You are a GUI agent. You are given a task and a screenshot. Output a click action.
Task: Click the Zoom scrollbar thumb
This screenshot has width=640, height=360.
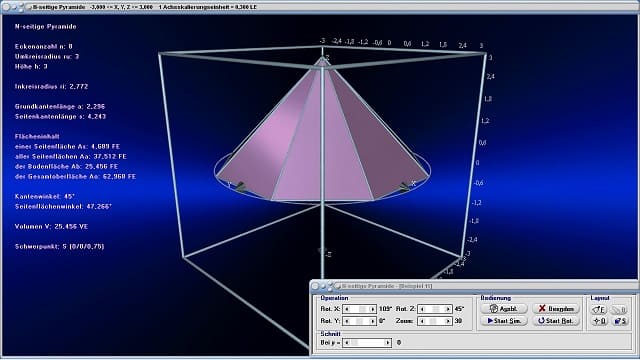tap(434, 321)
